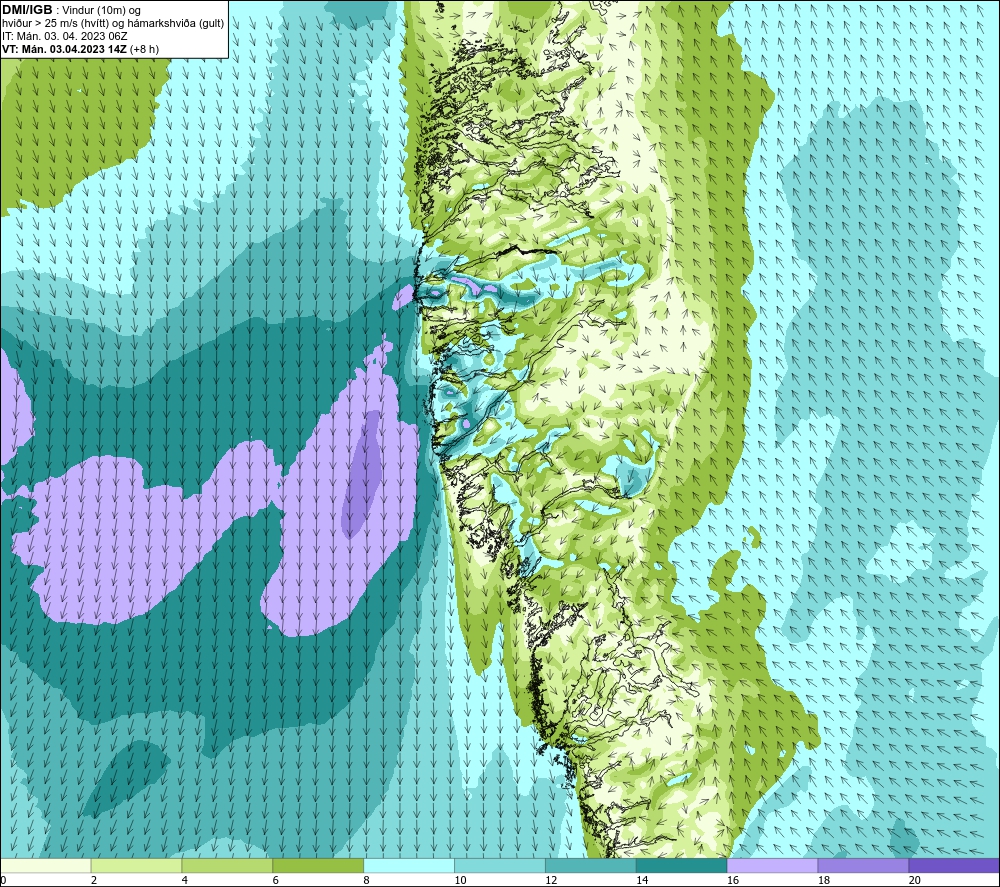The image size is (1000, 887).
Task: Click the 14–16 m/s dark teal legend swatch
Action: tap(681, 865)
